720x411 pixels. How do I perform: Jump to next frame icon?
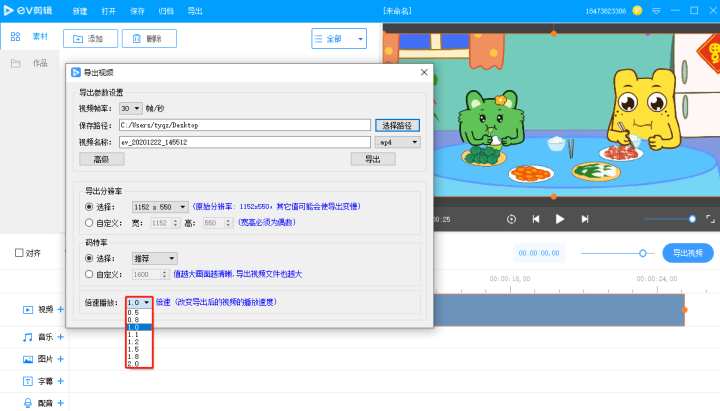tap(585, 219)
